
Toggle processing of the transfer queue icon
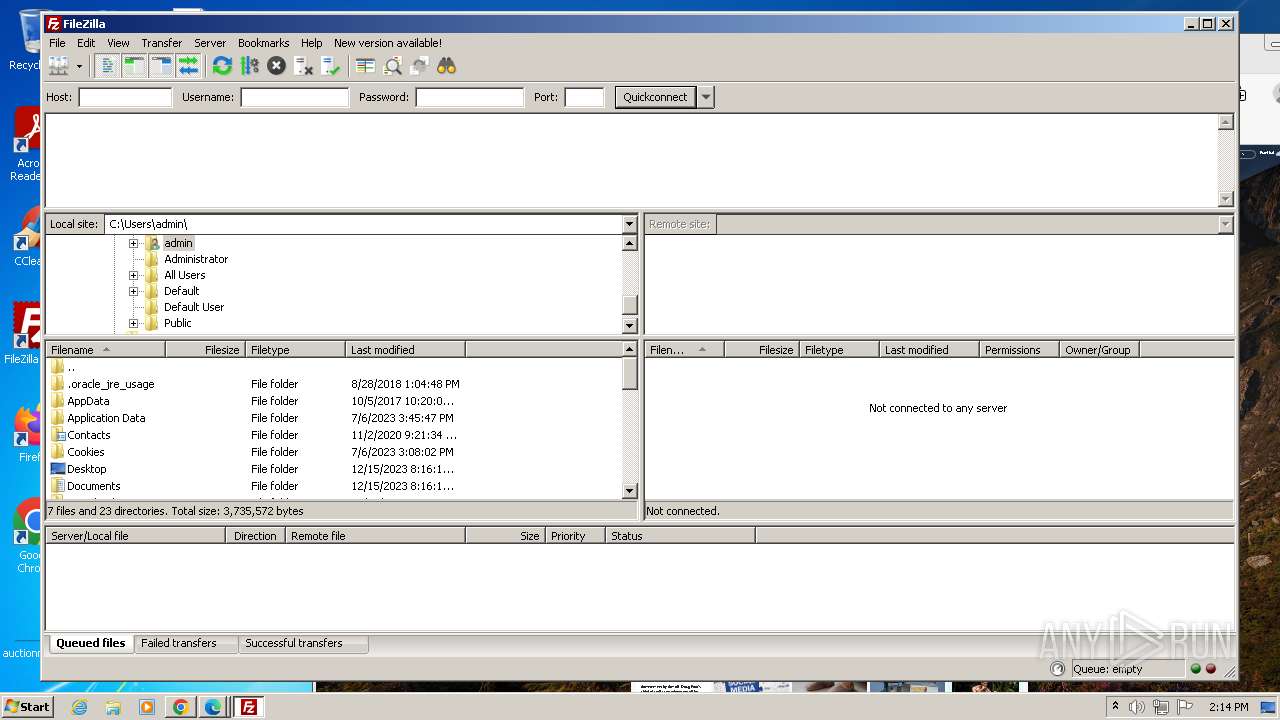(249, 66)
